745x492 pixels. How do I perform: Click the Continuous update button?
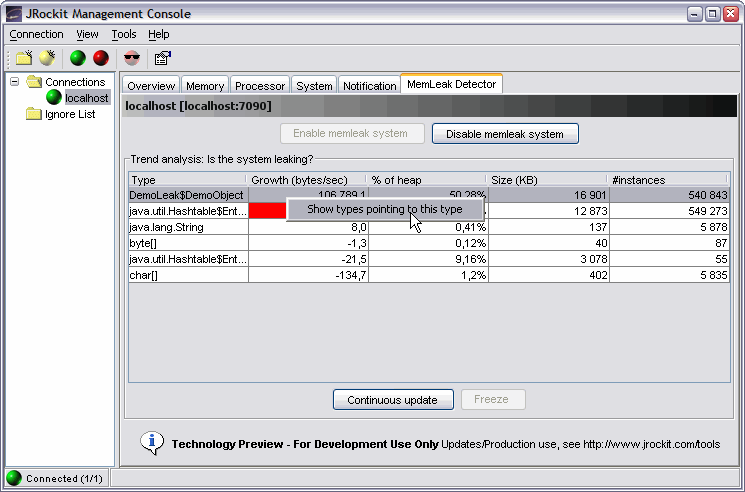click(393, 399)
